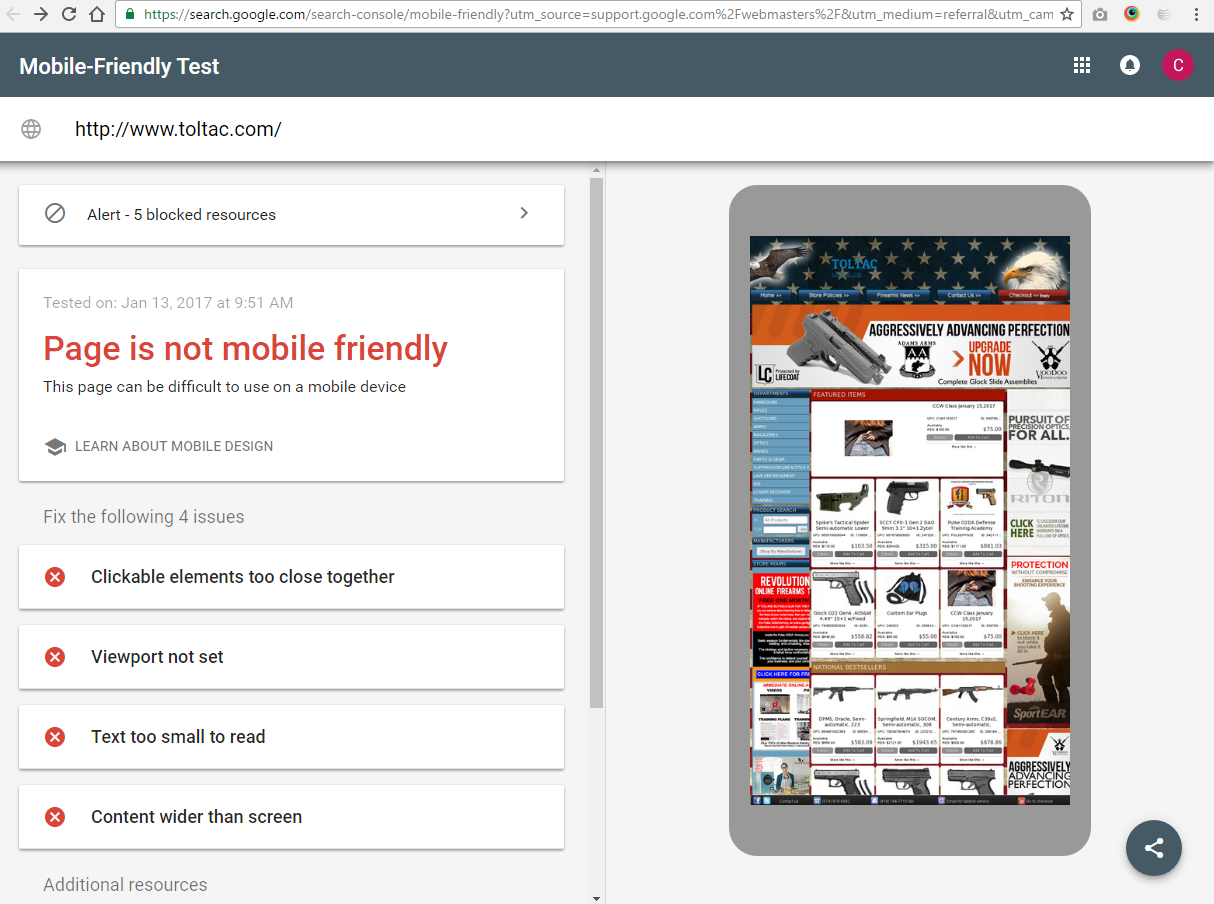Click the colorful circle extension icon

pyautogui.click(x=1132, y=14)
